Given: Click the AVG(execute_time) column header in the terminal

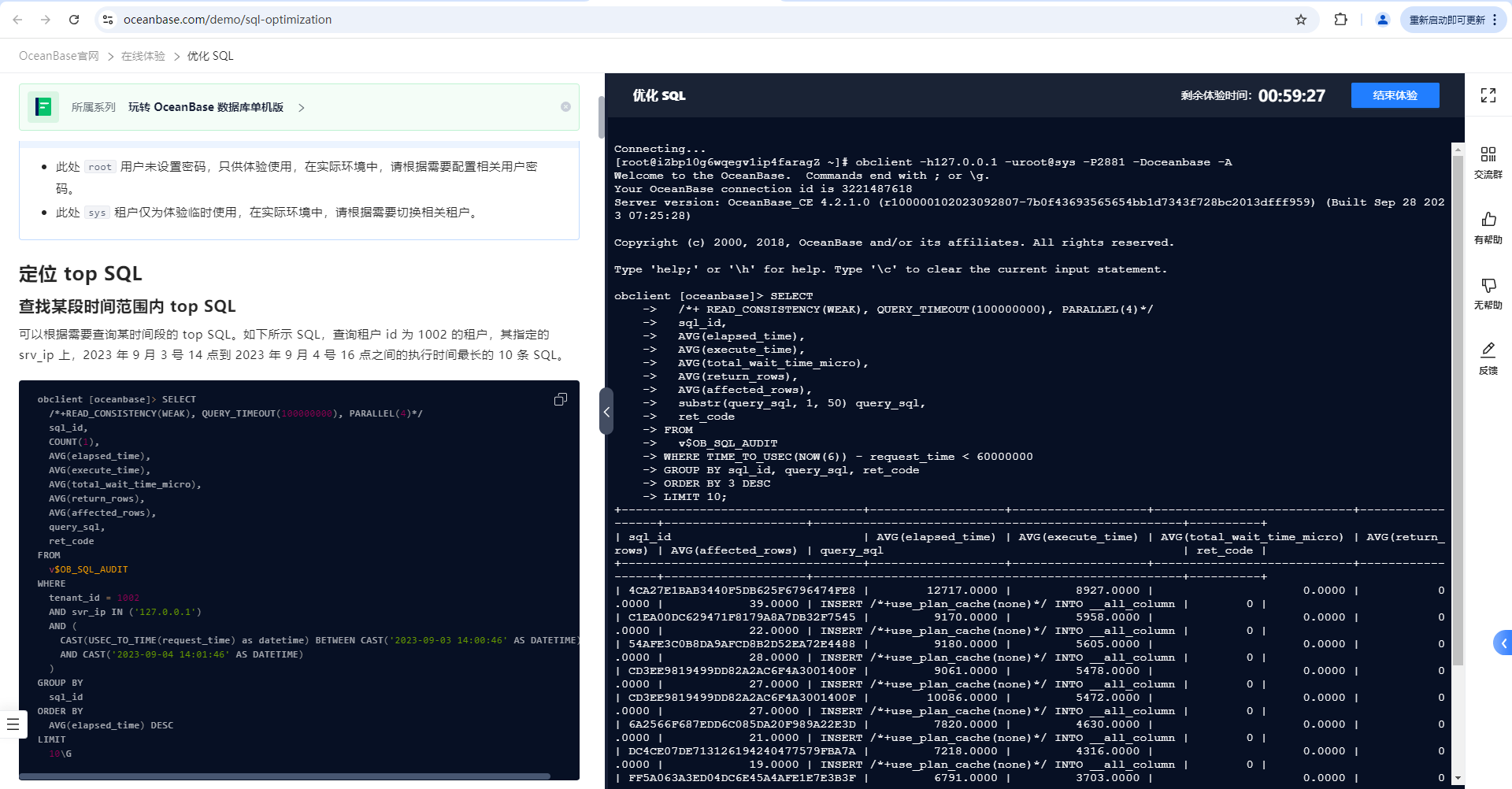Looking at the screenshot, I should pyautogui.click(x=1078, y=537).
